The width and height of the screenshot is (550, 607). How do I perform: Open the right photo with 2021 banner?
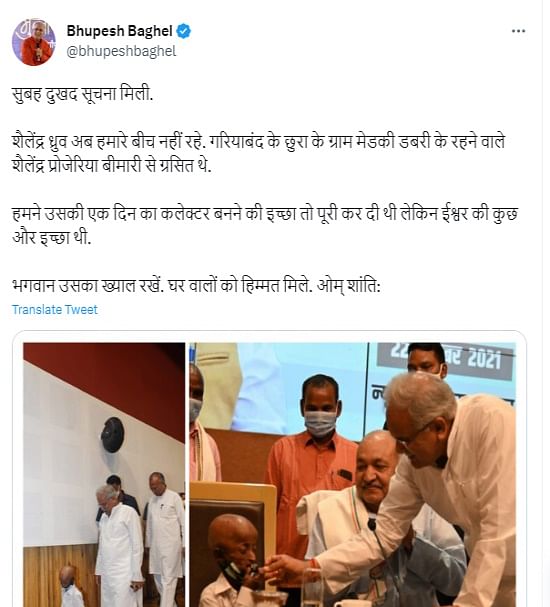coord(352,475)
